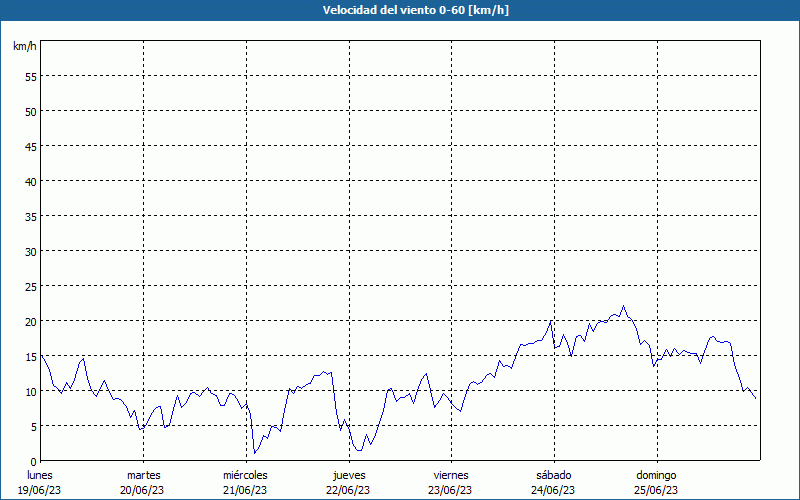Click the lowest wind speed dip after miércoles start

pyautogui.click(x=255, y=453)
